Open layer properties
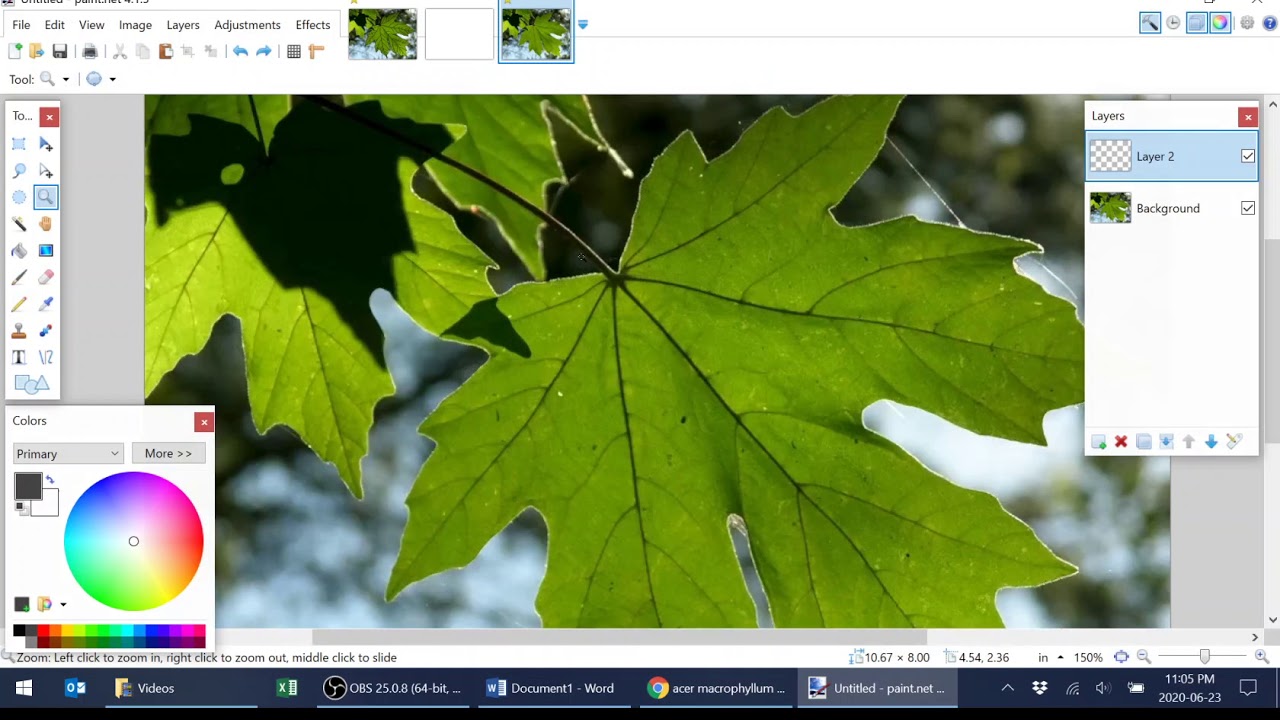The width and height of the screenshot is (1280, 720). [1234, 442]
